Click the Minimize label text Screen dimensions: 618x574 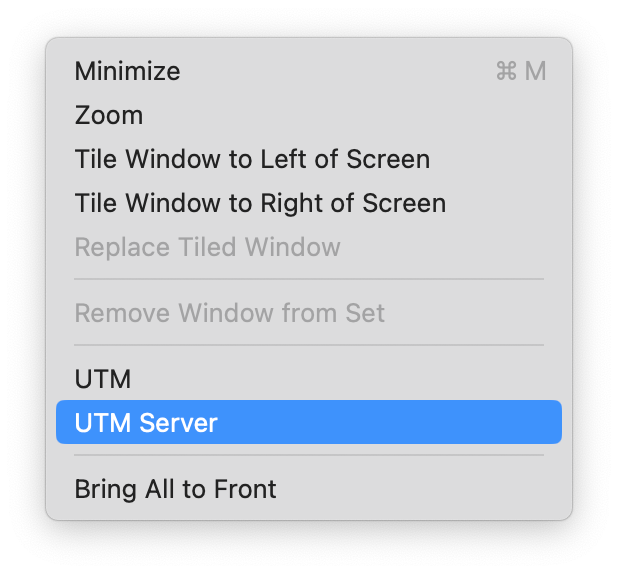(127, 72)
